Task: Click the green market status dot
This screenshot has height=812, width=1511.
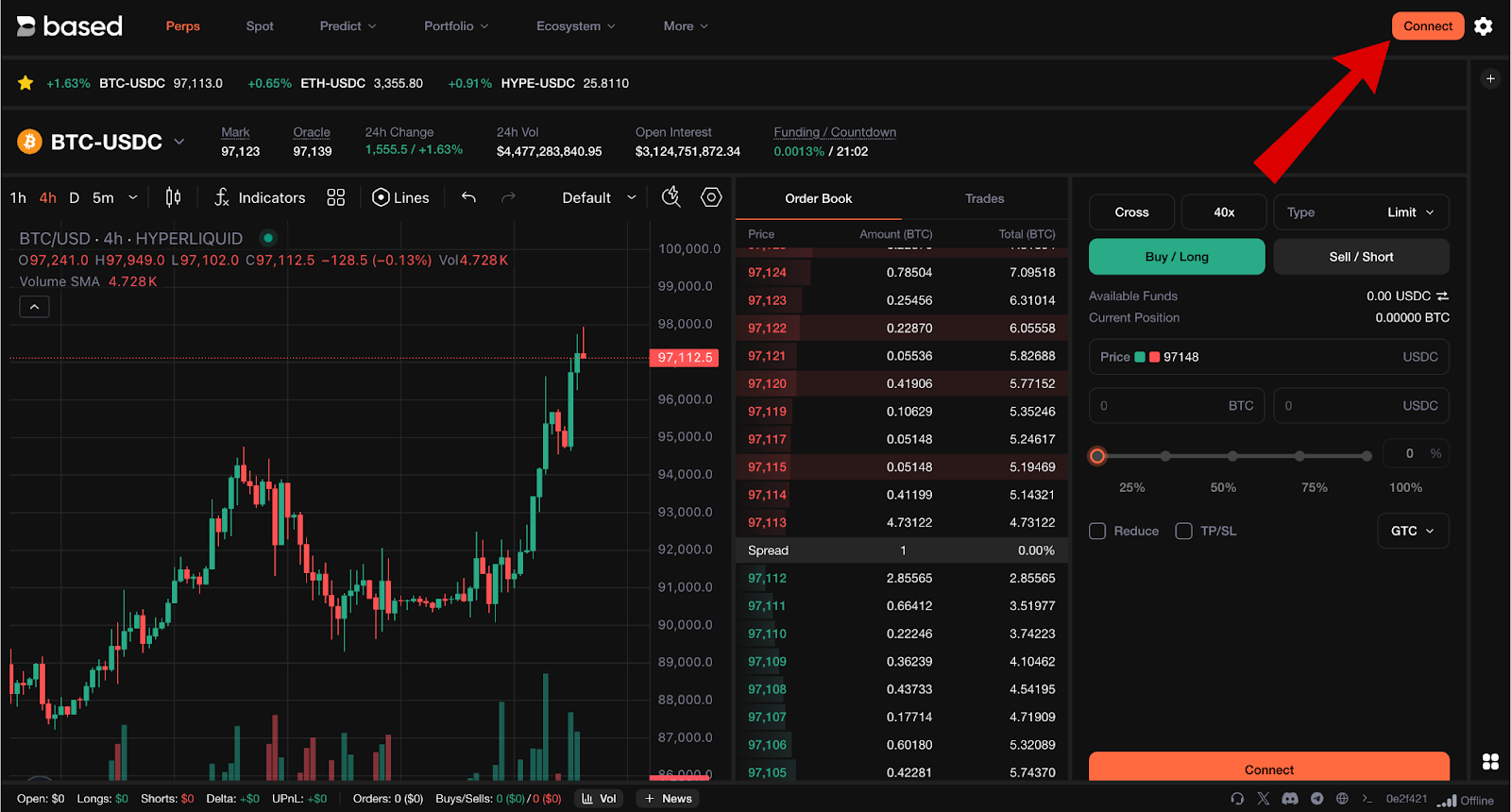Action: (268, 238)
